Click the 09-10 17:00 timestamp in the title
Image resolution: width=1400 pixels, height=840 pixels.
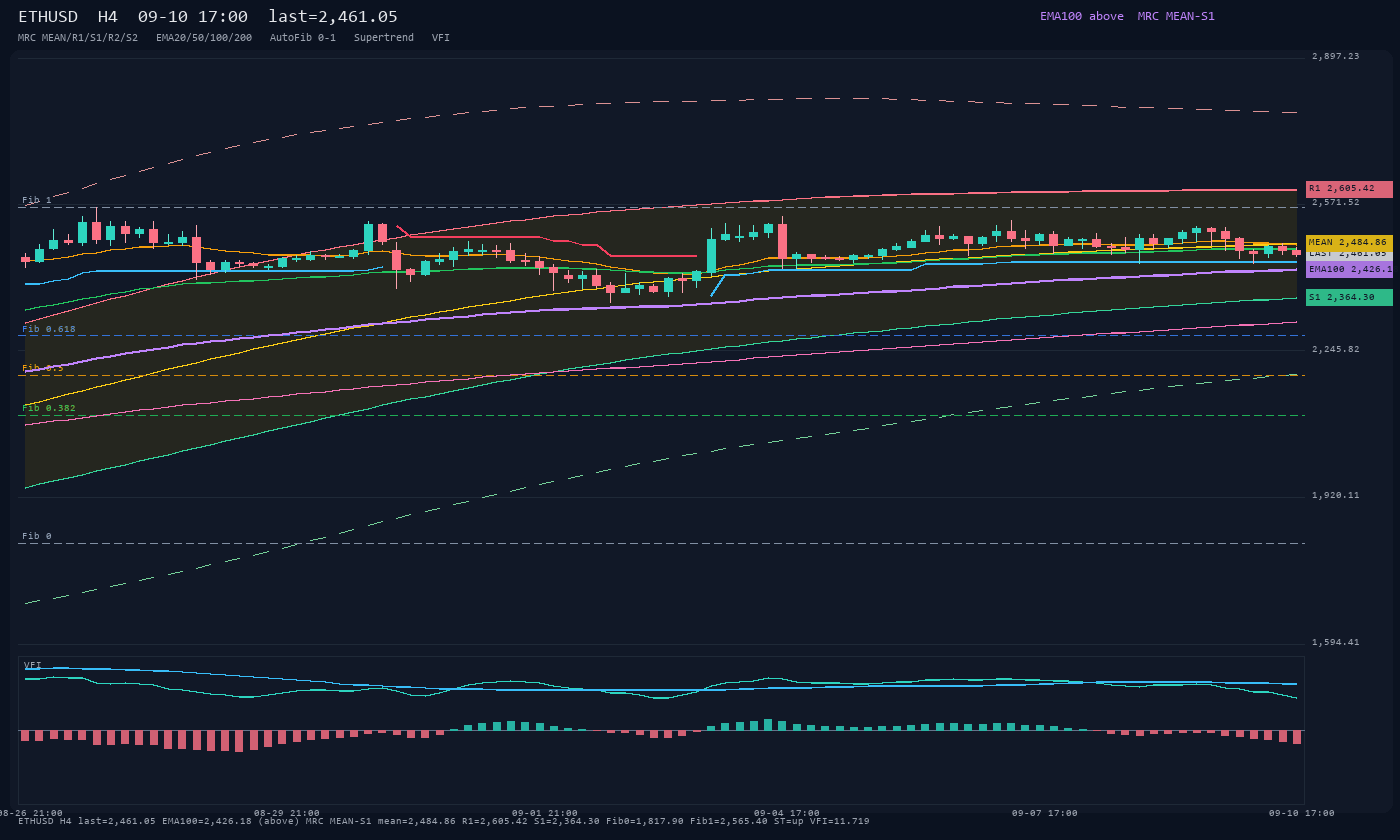[x=193, y=17]
